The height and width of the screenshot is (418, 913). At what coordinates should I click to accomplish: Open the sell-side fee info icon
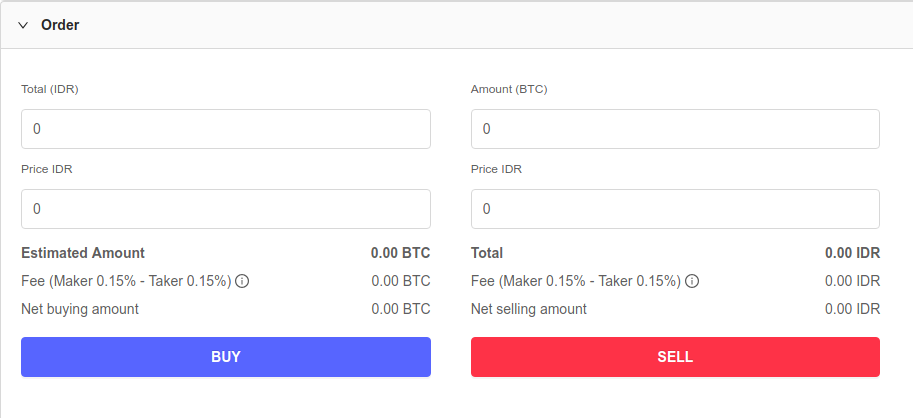pos(692,281)
